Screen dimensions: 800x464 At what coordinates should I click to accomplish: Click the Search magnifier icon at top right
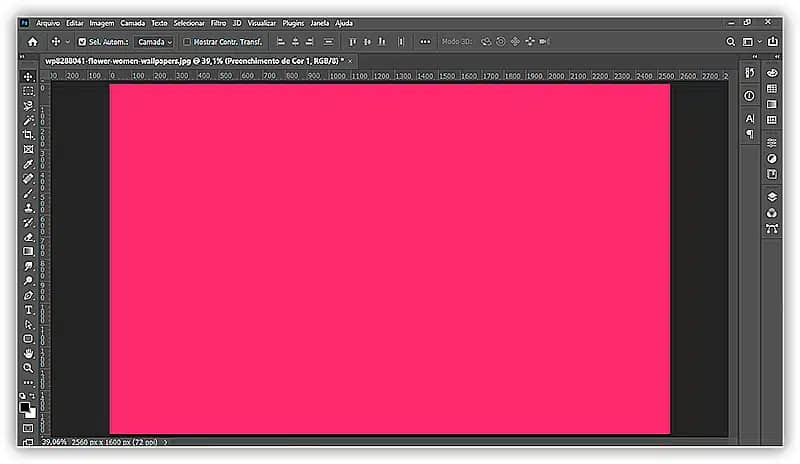click(731, 42)
